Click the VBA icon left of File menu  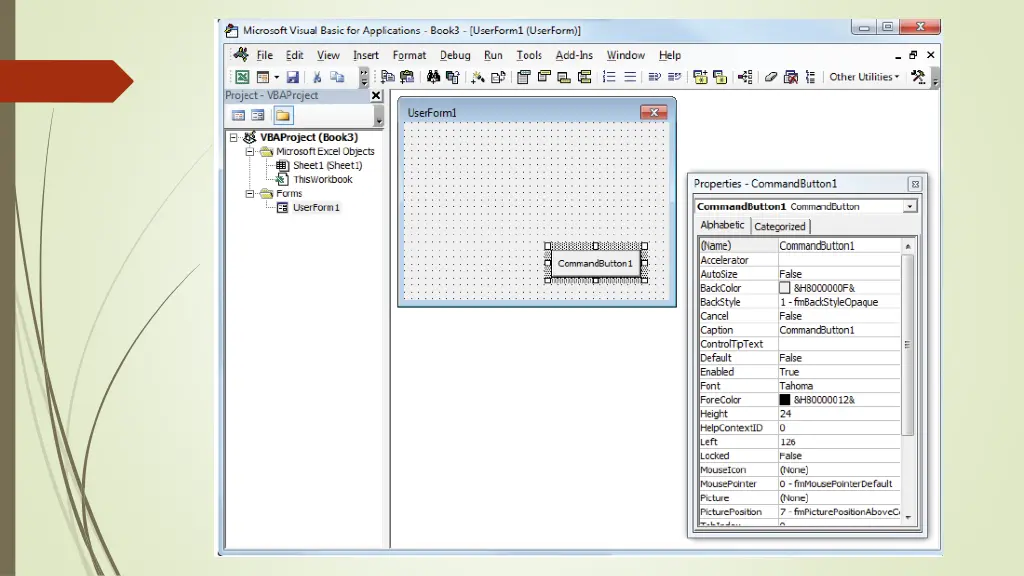coord(241,55)
